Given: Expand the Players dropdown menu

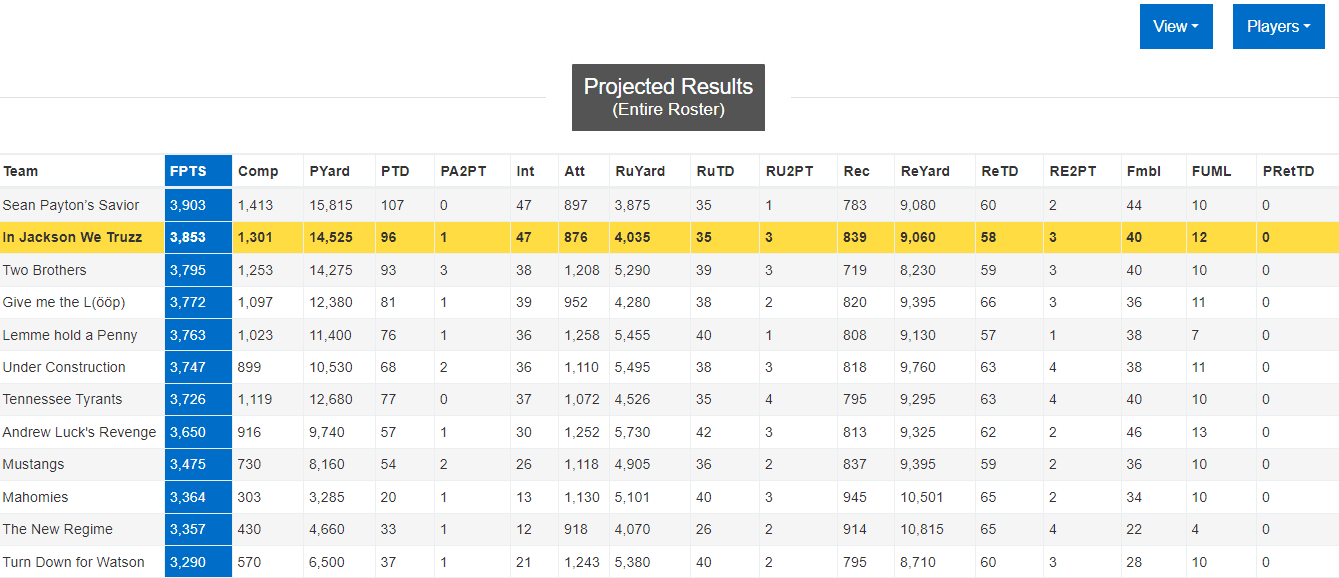Looking at the screenshot, I should 1278,27.
